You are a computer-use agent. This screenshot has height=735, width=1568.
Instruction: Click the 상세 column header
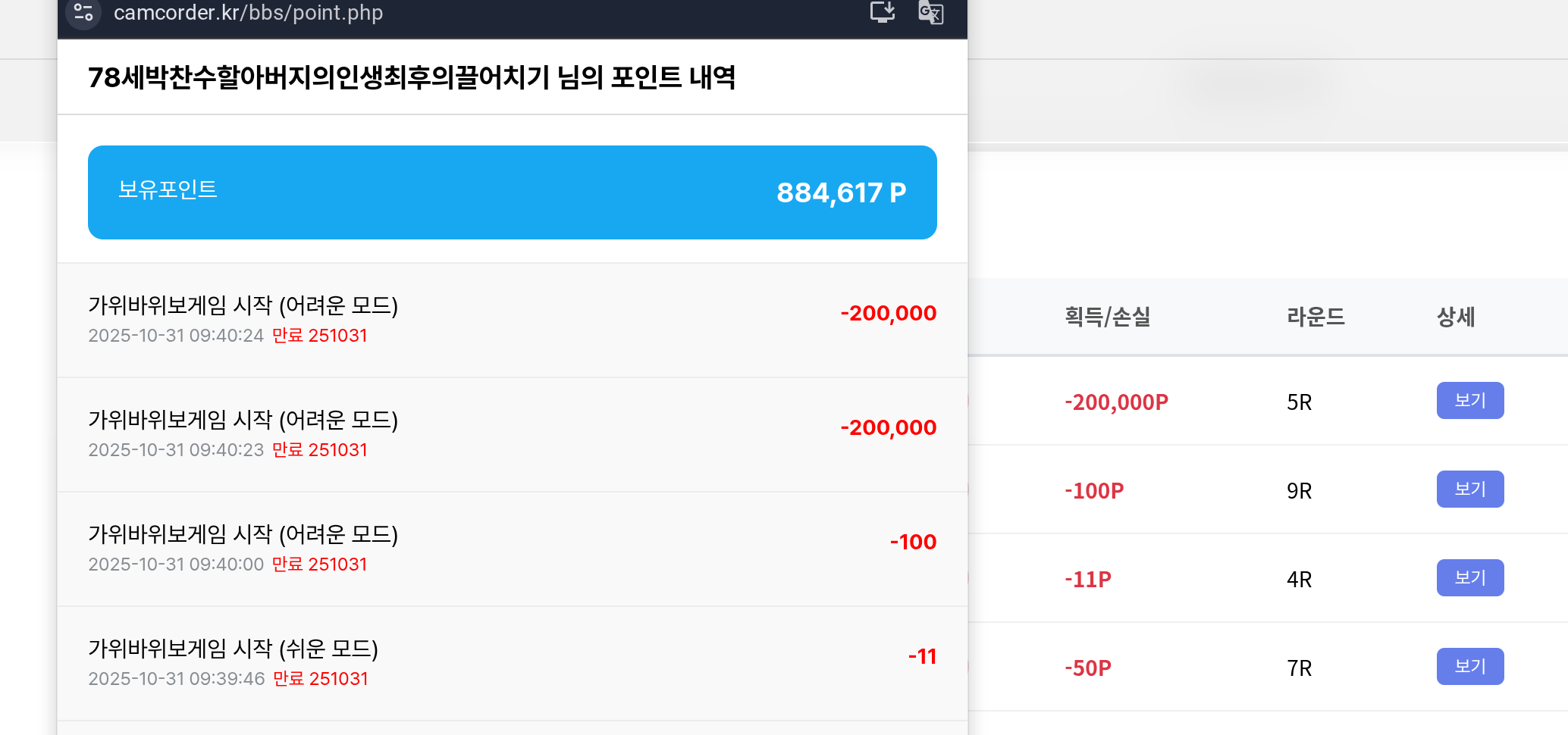pyautogui.click(x=1456, y=317)
